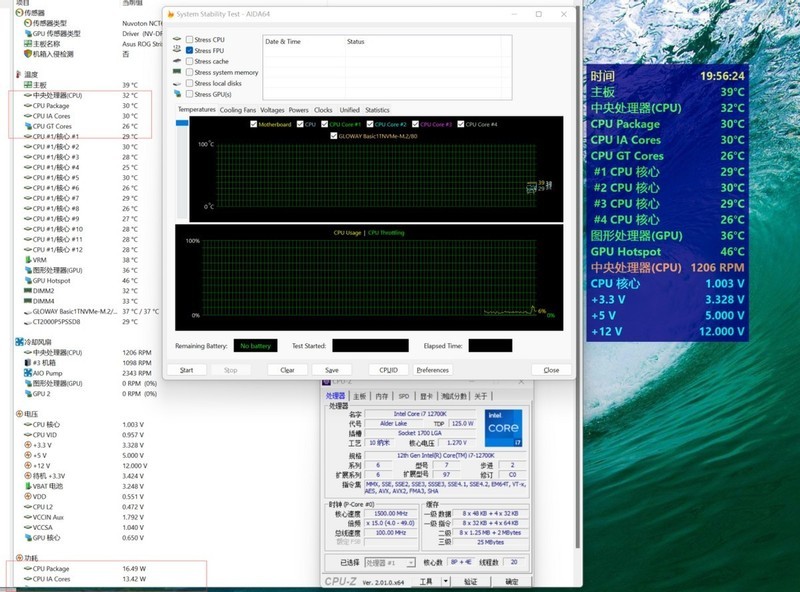Viewport: 800px width, 592px height.
Task: Uncheck the Stress FPU checkbox
Action: coord(189,50)
